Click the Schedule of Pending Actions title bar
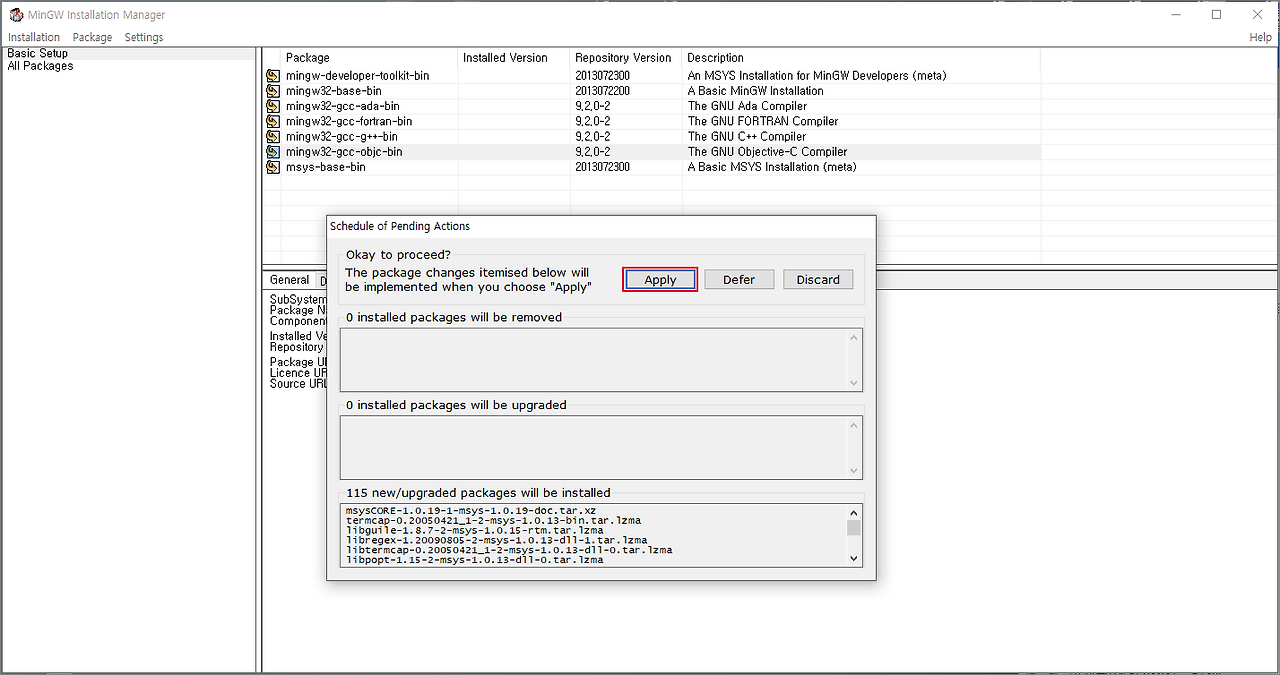The width and height of the screenshot is (1280, 675). pyautogui.click(x=601, y=226)
